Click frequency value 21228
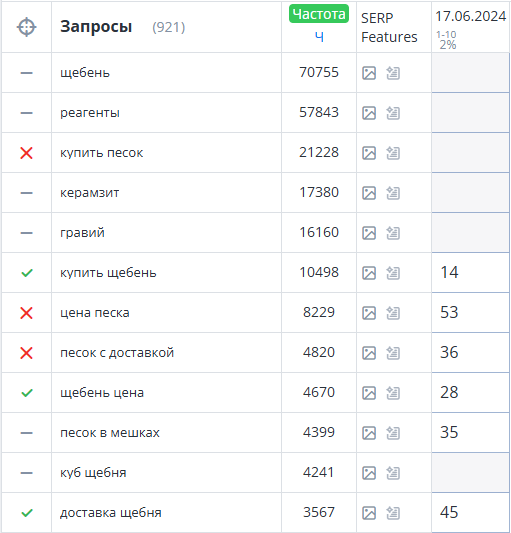 [319, 152]
